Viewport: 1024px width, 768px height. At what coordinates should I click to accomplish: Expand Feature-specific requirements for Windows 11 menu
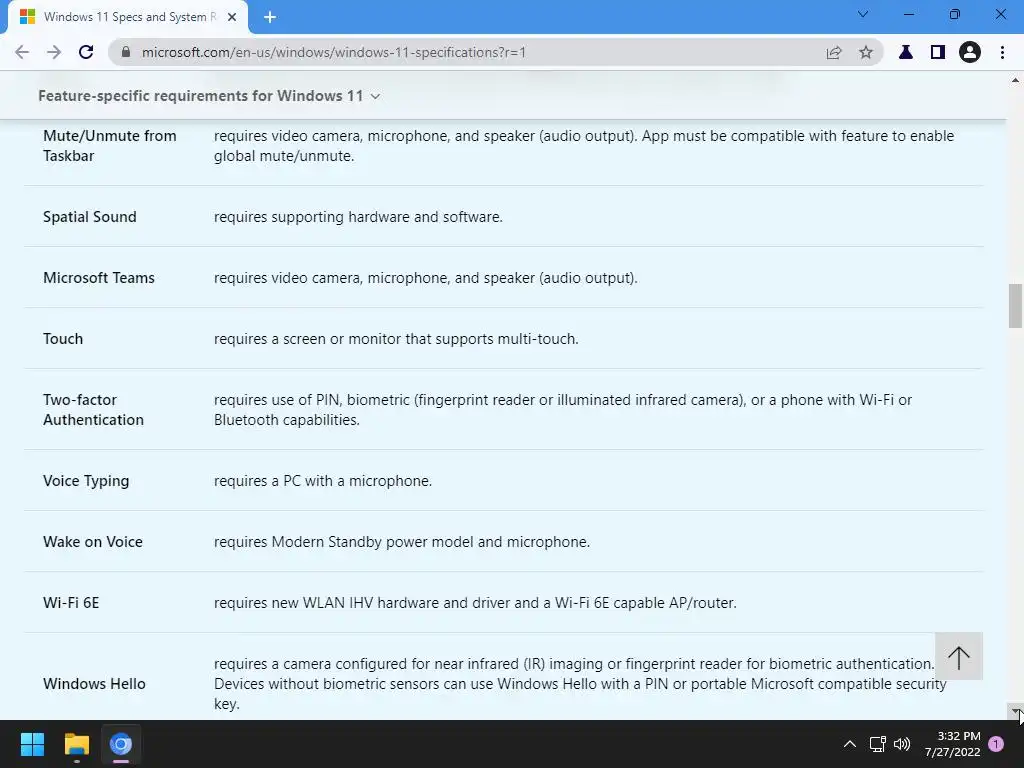tap(209, 96)
